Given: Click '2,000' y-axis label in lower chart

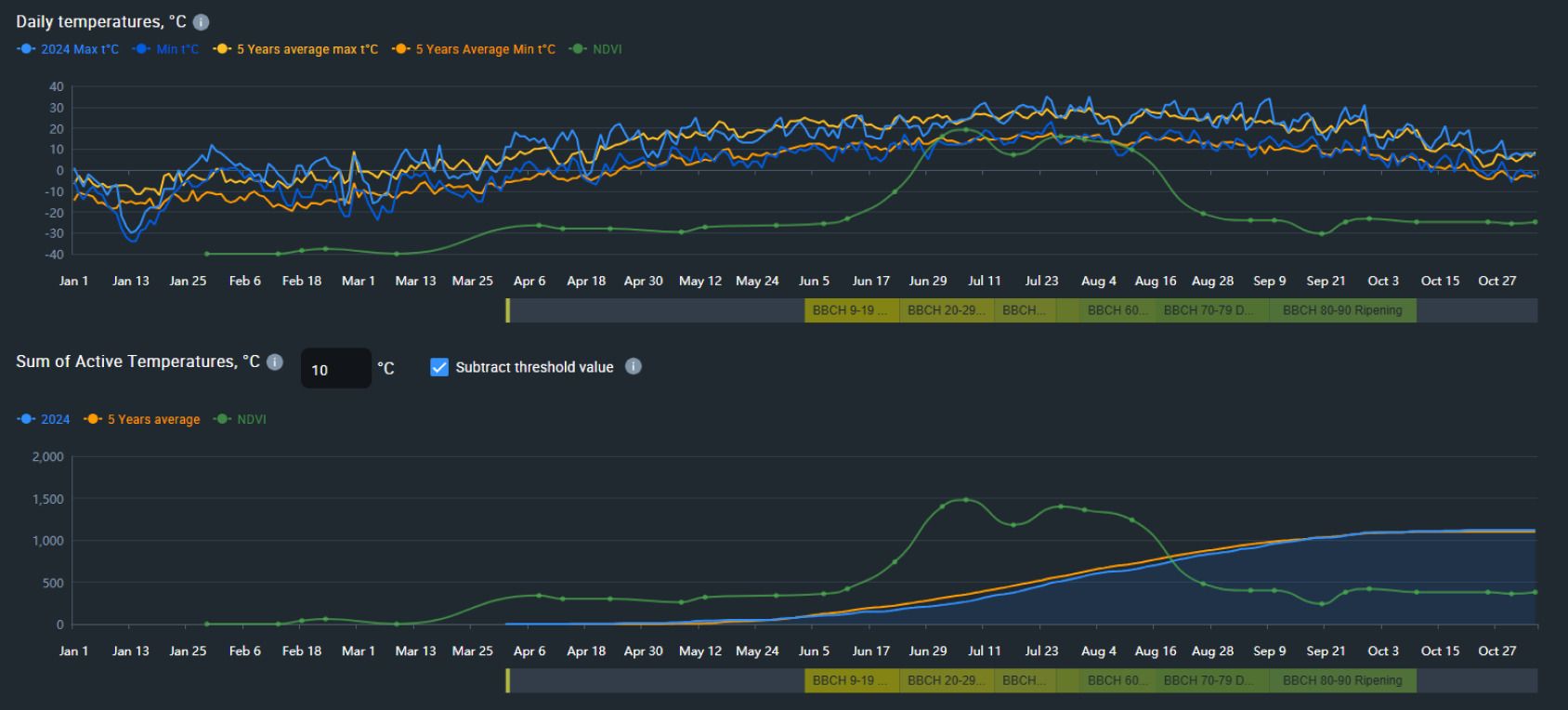Looking at the screenshot, I should point(47,456).
